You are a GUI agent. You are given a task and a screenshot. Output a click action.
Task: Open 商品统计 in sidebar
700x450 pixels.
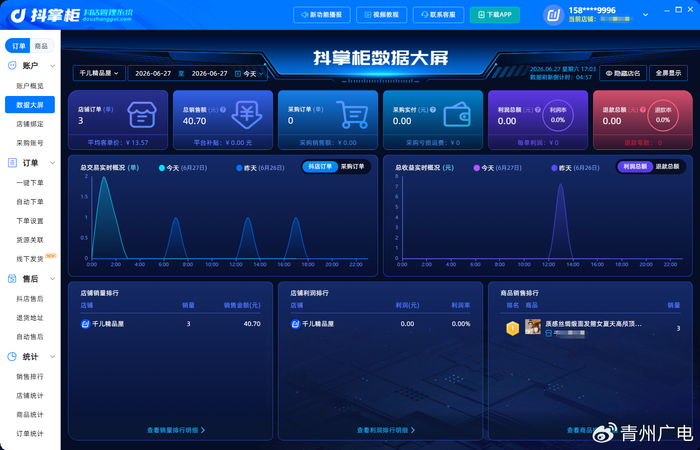pyautogui.click(x=30, y=415)
